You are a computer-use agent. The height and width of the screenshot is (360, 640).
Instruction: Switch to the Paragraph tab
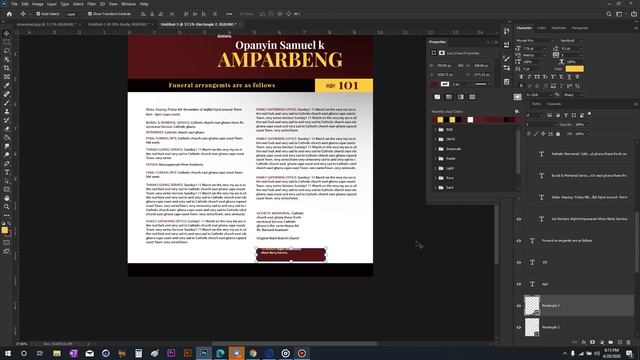coord(580,28)
